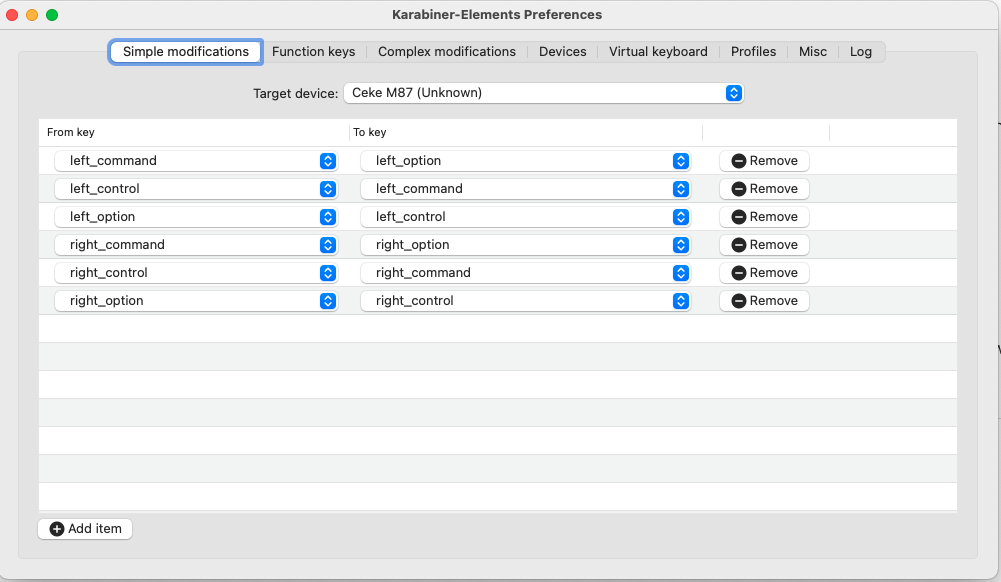This screenshot has width=1001, height=582.
Task: Click blue chevron icon of Target device
Action: [734, 93]
